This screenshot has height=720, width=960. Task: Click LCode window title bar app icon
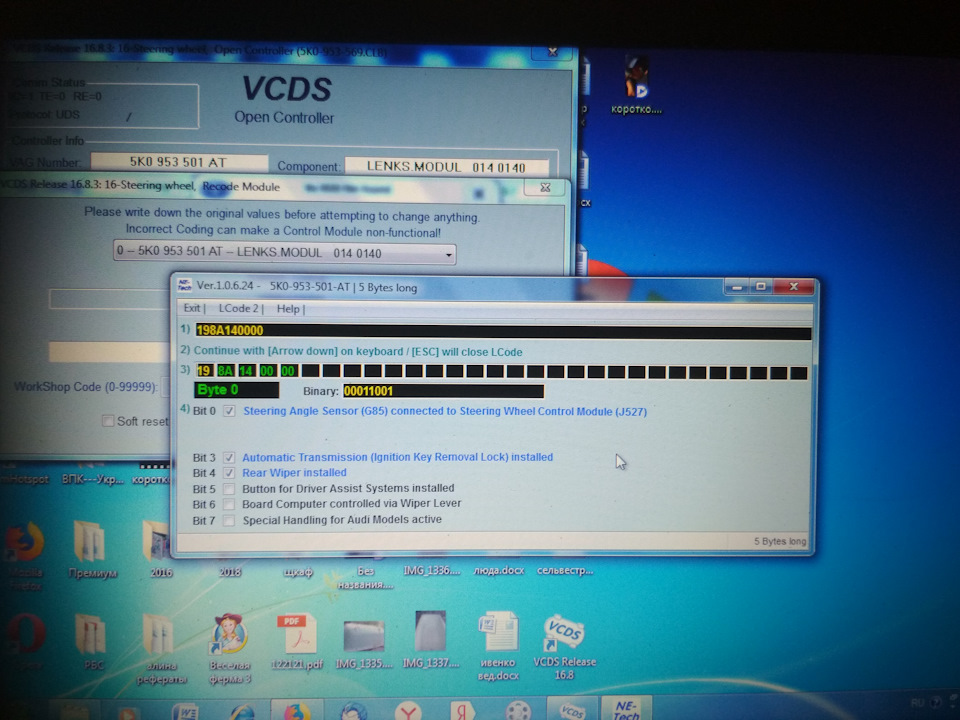tap(184, 285)
